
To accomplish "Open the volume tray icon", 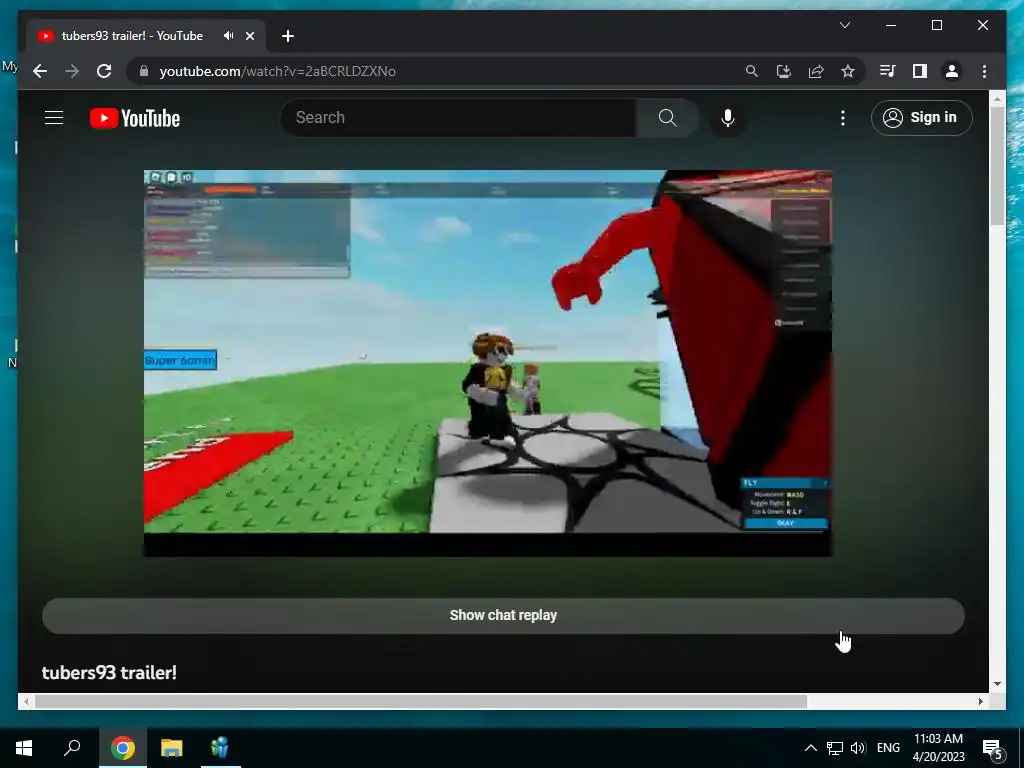I will coord(858,748).
